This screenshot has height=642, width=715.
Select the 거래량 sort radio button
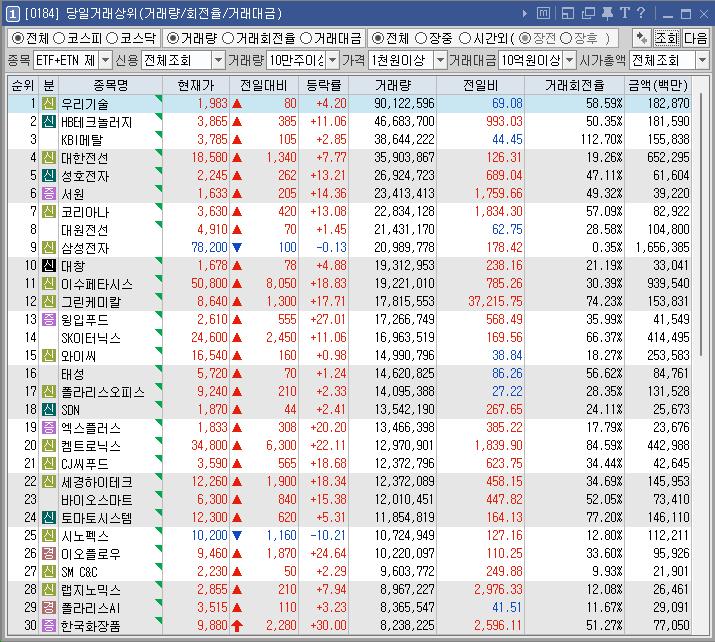[172, 38]
